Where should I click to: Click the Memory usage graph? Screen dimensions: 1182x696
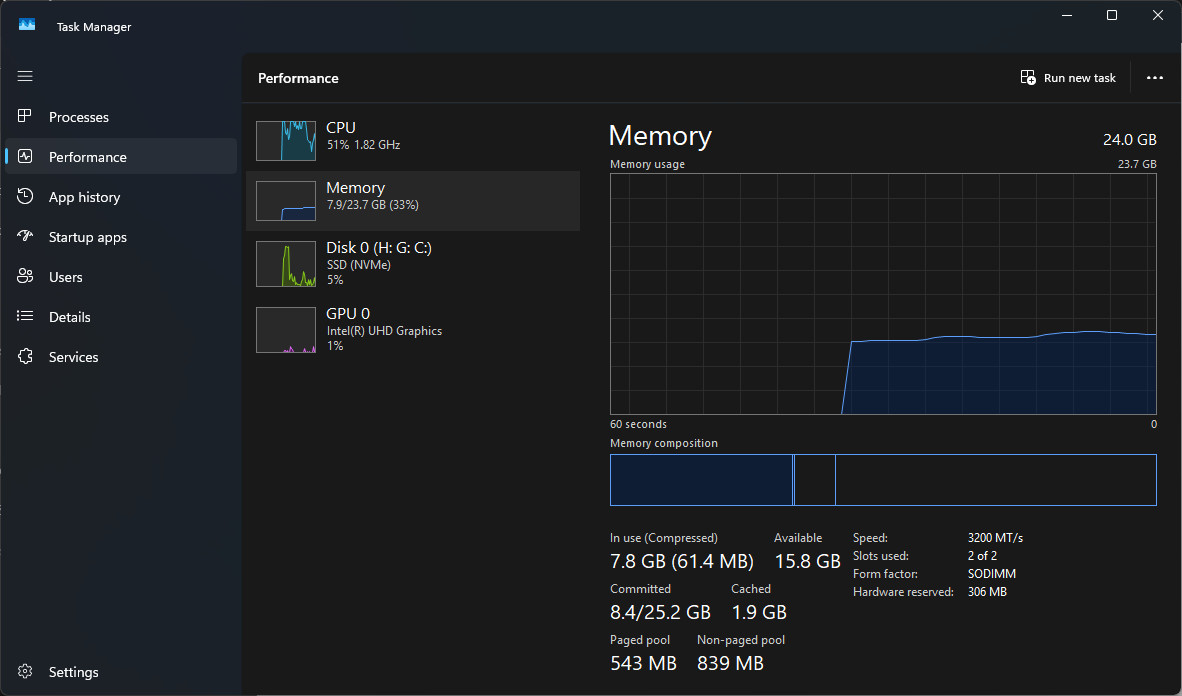pyautogui.click(x=883, y=294)
